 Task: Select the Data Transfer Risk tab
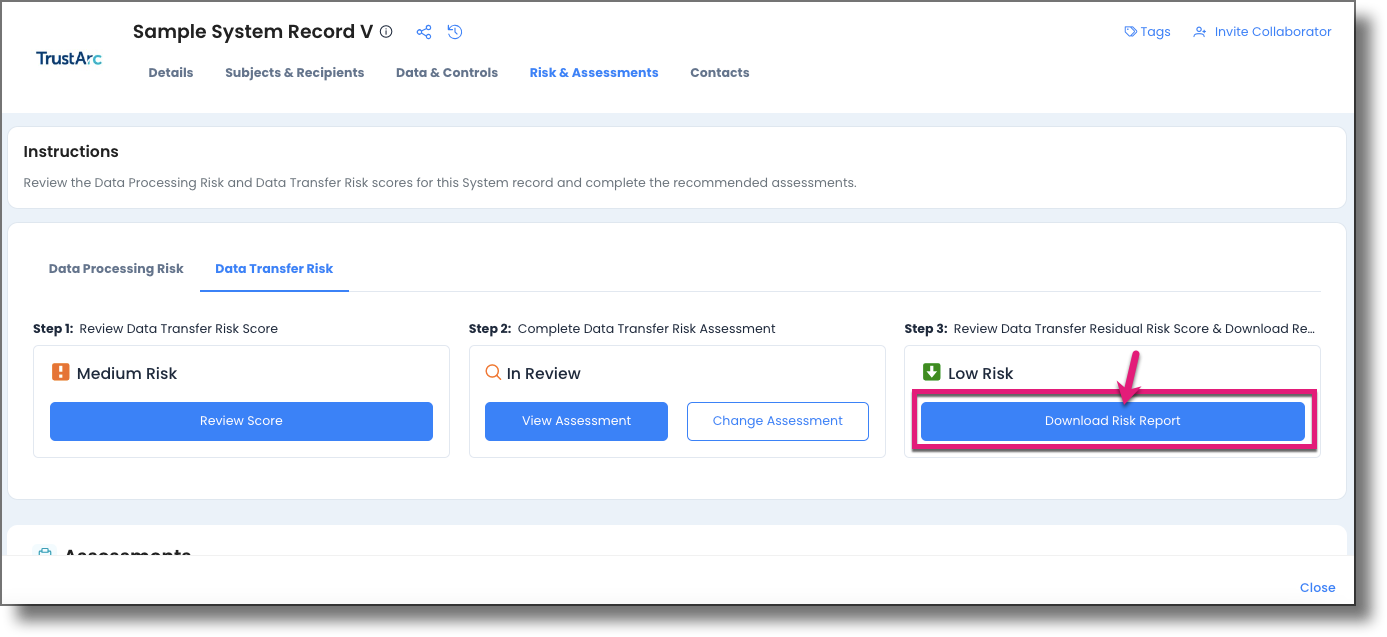pyautogui.click(x=274, y=269)
